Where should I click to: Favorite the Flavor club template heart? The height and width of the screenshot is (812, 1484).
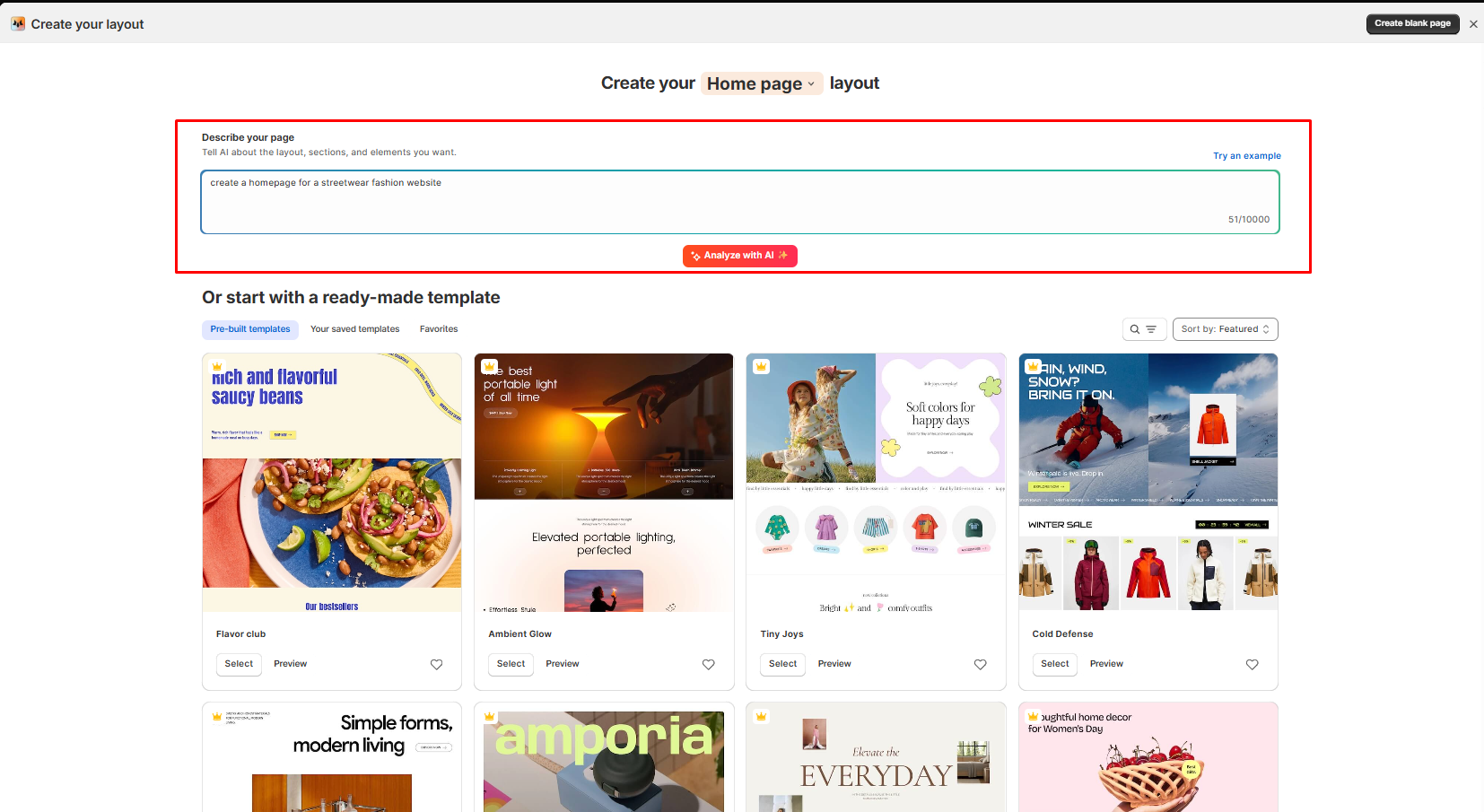click(436, 664)
